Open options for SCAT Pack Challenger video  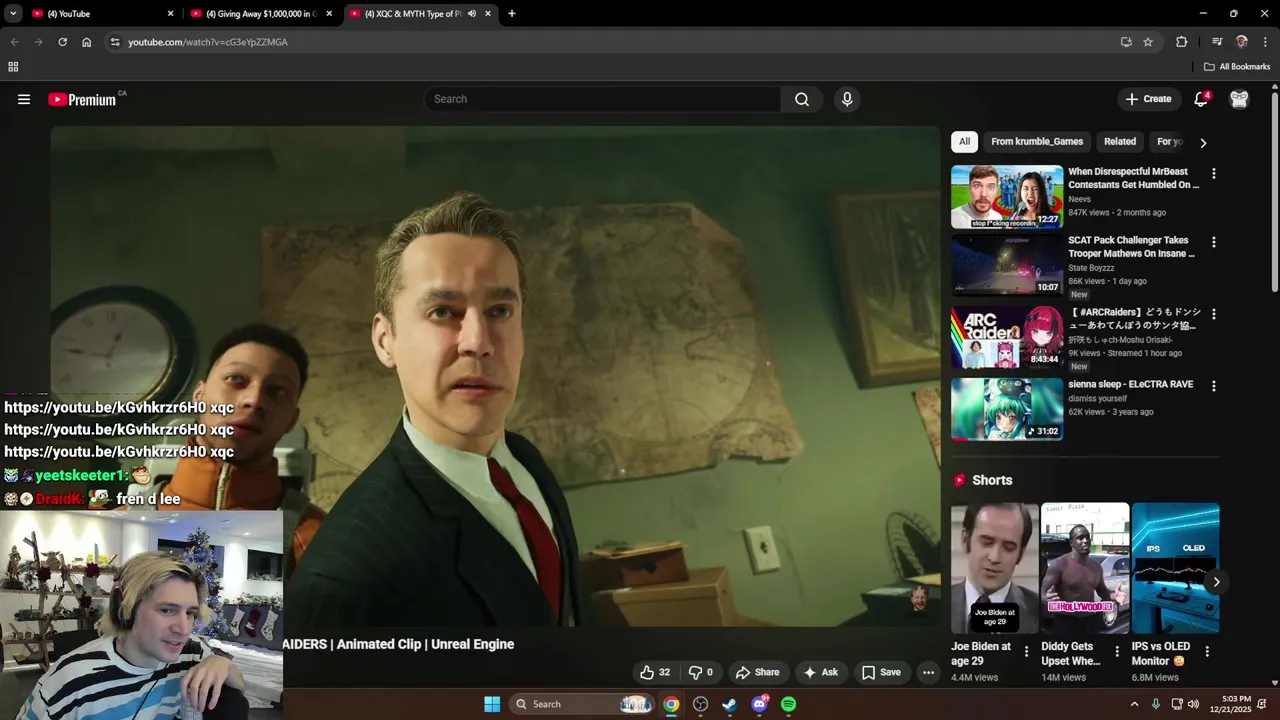[x=1214, y=242]
